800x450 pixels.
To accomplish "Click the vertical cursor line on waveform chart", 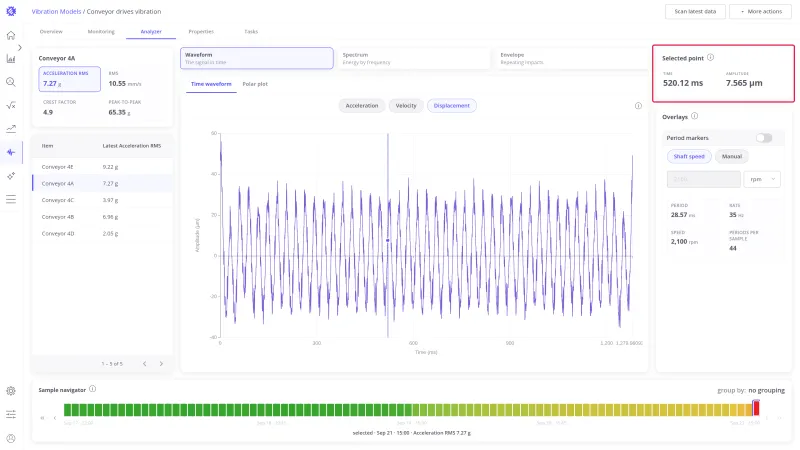I will (388, 235).
